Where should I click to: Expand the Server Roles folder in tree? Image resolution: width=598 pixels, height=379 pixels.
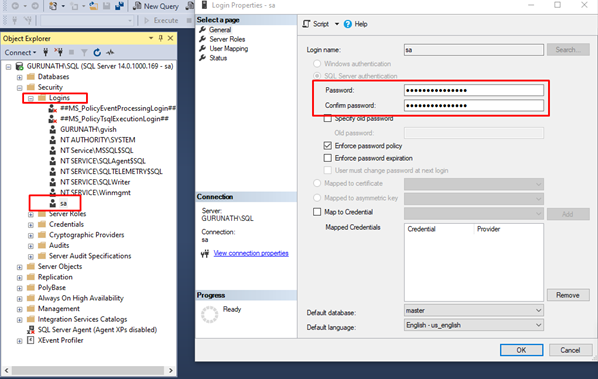click(31, 214)
